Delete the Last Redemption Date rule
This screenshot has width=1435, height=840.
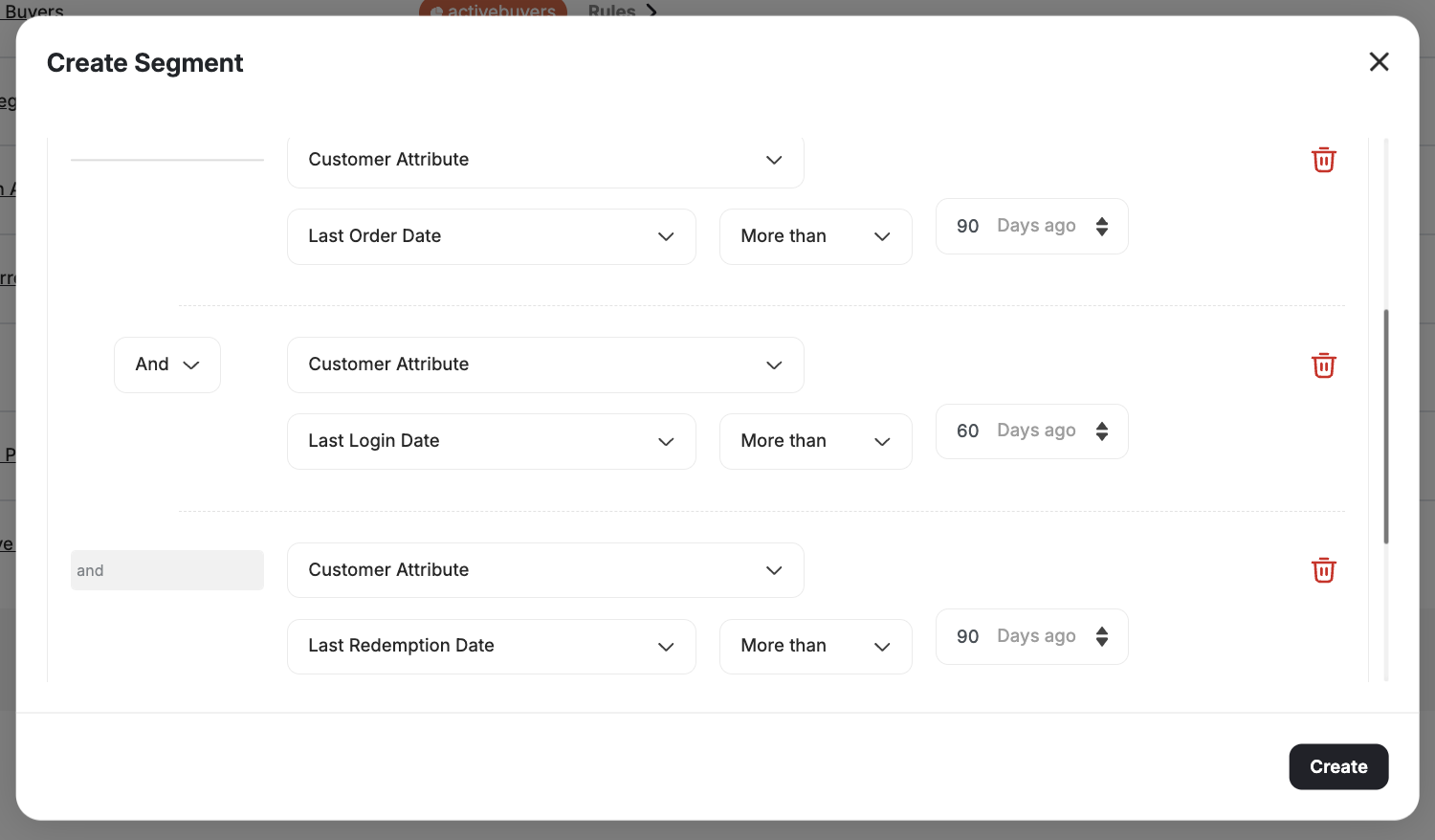tap(1323, 569)
